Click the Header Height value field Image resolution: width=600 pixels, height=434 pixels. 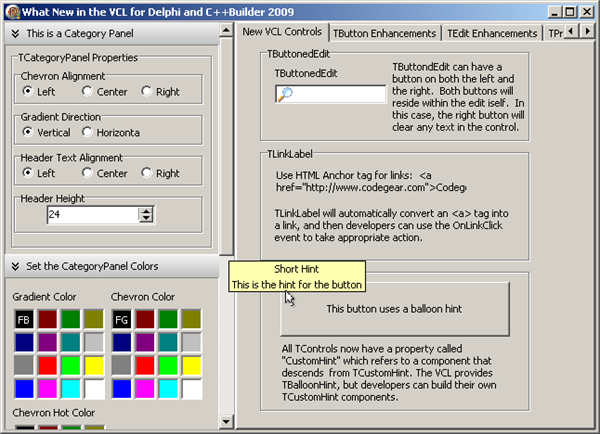tap(91, 214)
